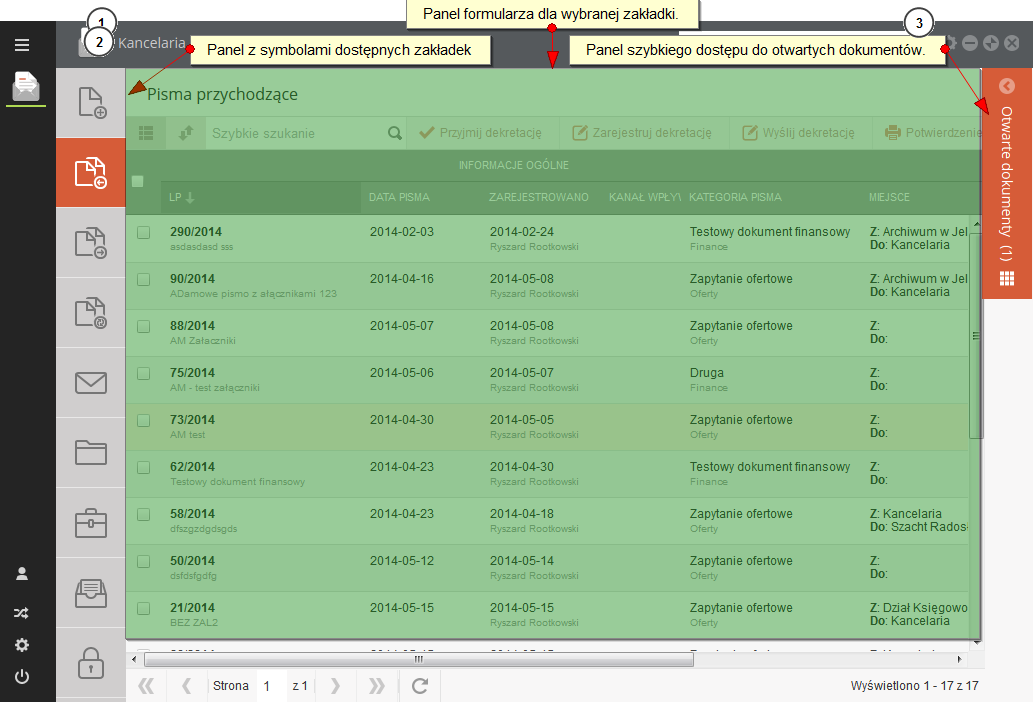Open the hamburger main menu
1033x702 pixels.
(22, 45)
